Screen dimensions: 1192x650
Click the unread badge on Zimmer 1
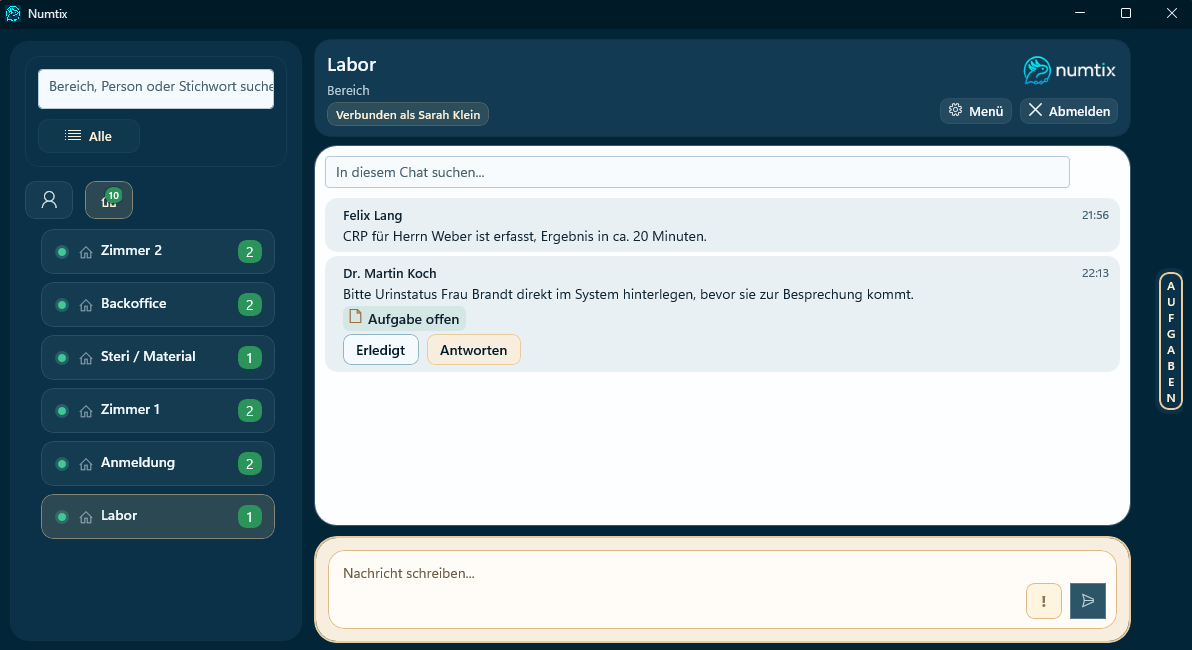[249, 411]
